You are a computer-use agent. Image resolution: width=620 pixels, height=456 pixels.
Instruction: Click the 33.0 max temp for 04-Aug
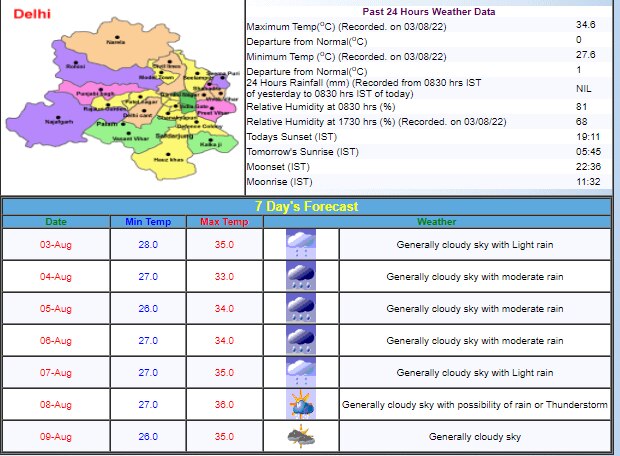point(224,276)
